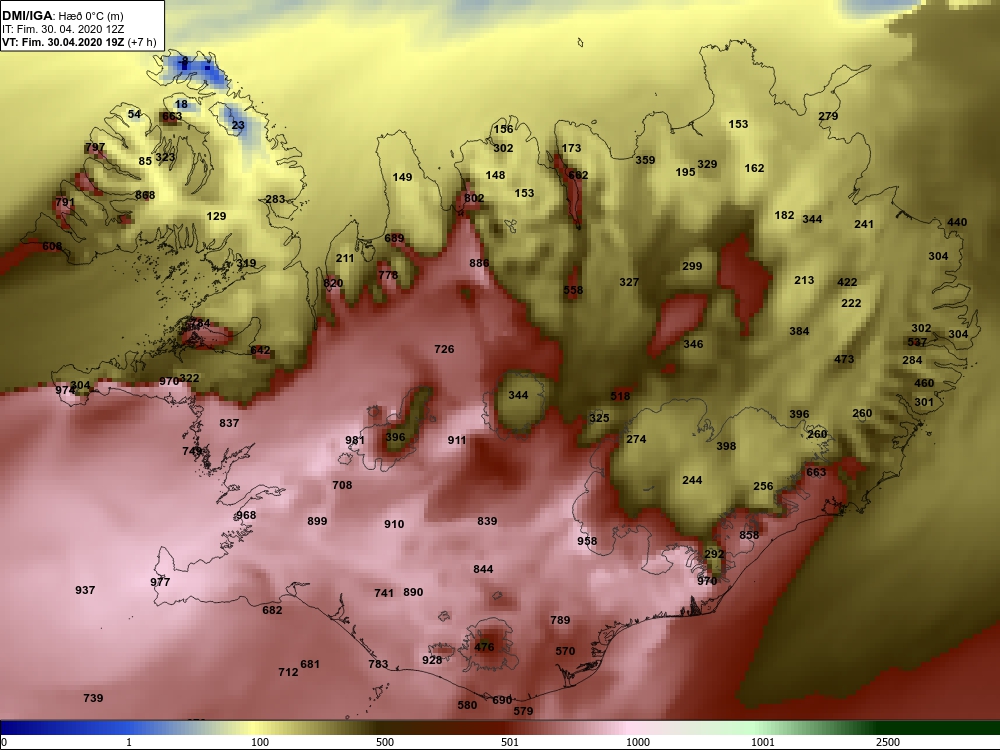Click the colorbar label '2500'
This screenshot has height=750, width=1000.
888,742
